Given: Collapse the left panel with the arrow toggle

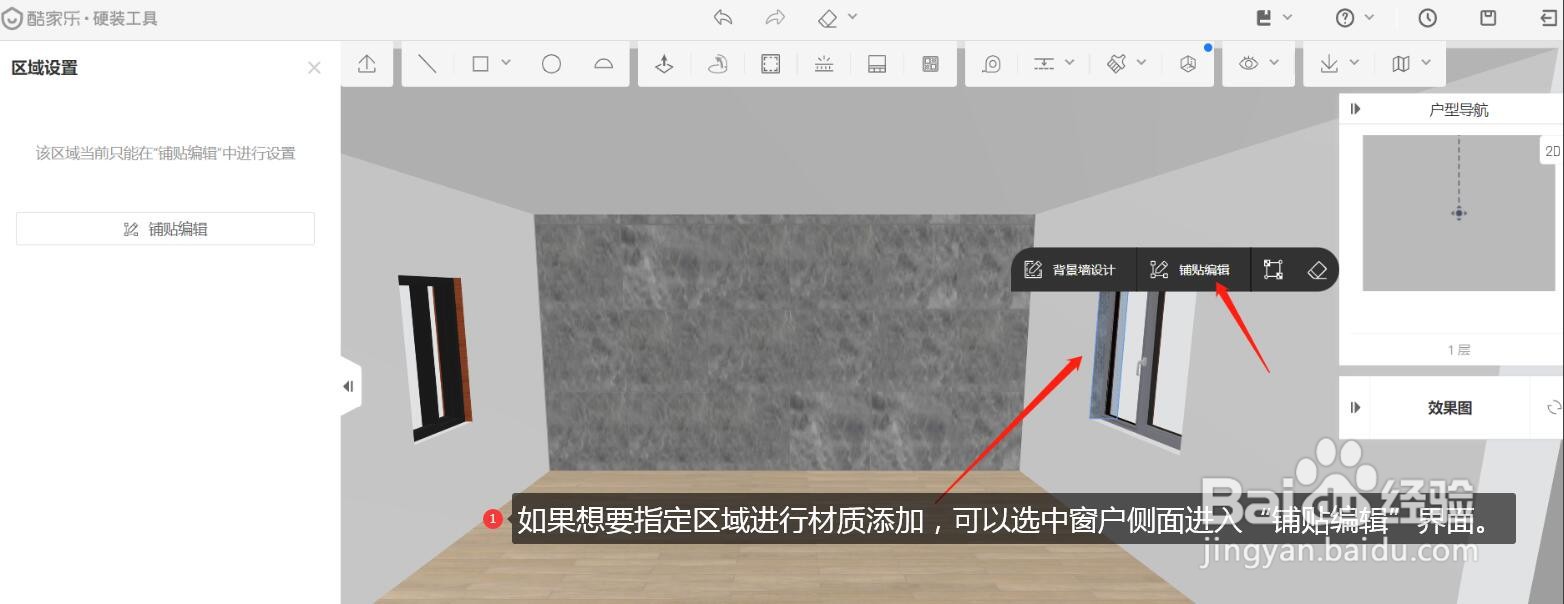Looking at the screenshot, I should point(349,386).
